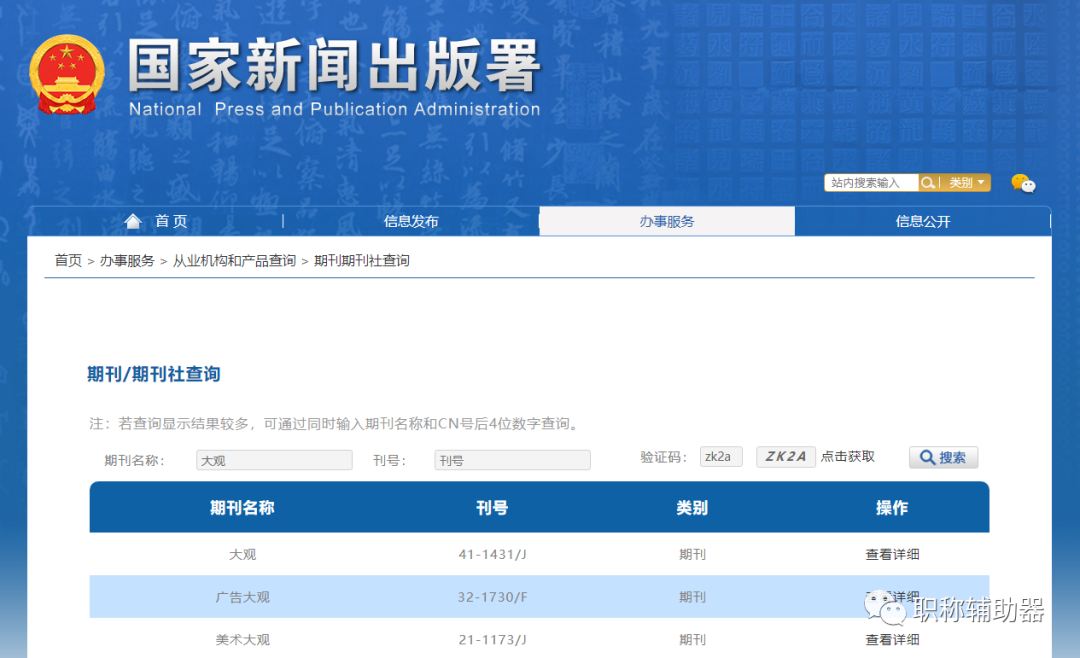
Task: Click 期刊 category in the 美术大观 row
Action: click(x=692, y=640)
